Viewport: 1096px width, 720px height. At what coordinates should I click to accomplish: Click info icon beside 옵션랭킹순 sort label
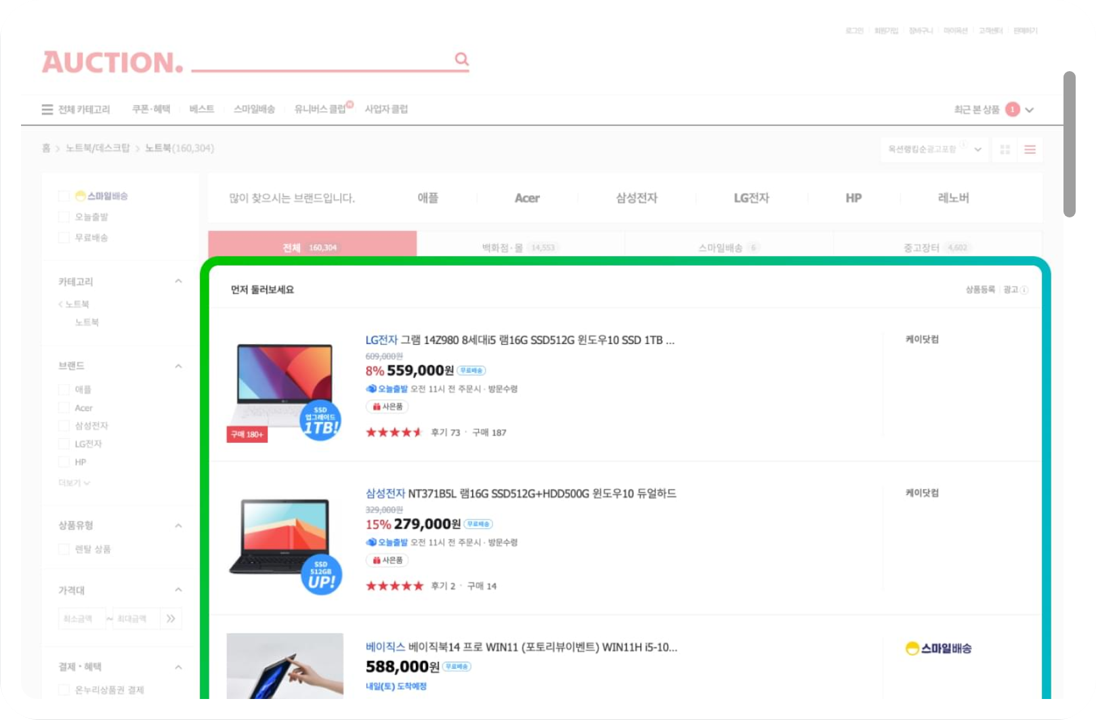[963, 145]
